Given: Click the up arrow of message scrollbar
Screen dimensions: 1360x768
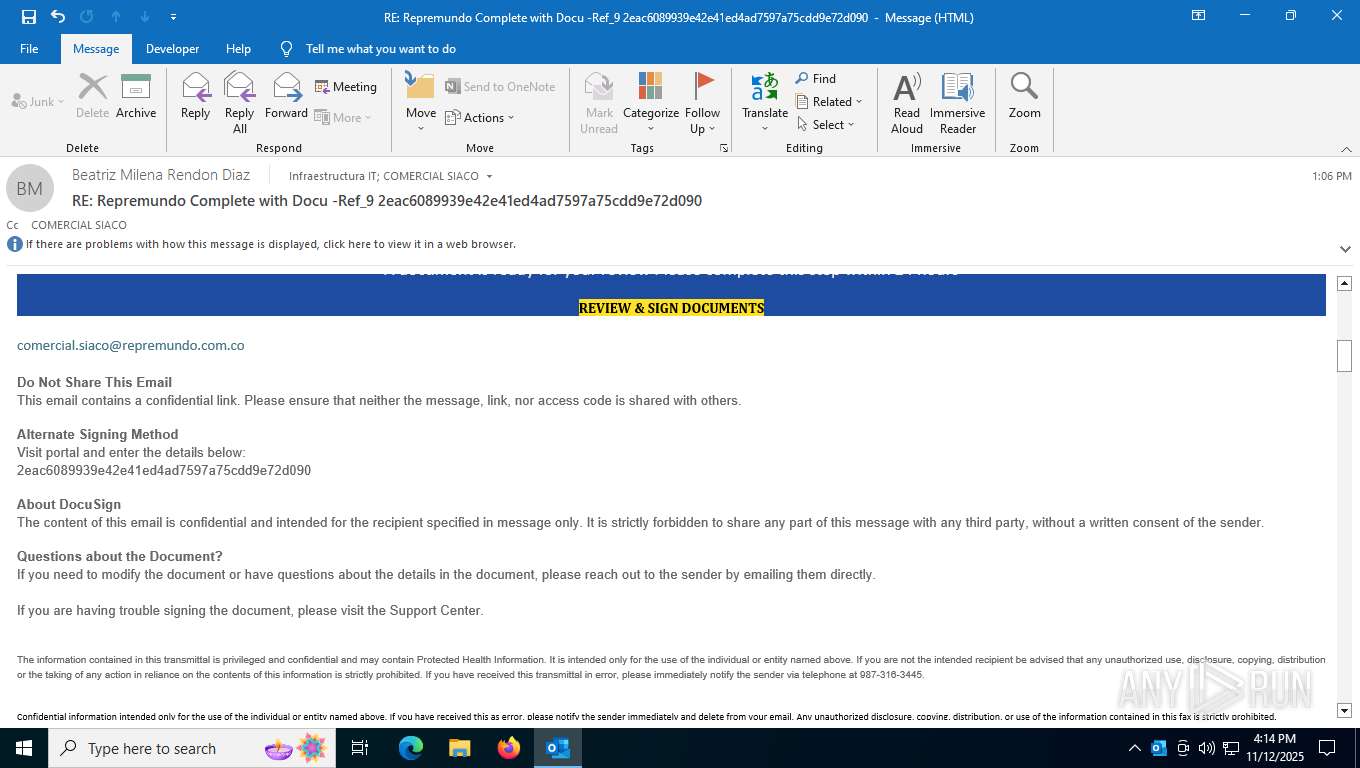Looking at the screenshot, I should pos(1344,283).
